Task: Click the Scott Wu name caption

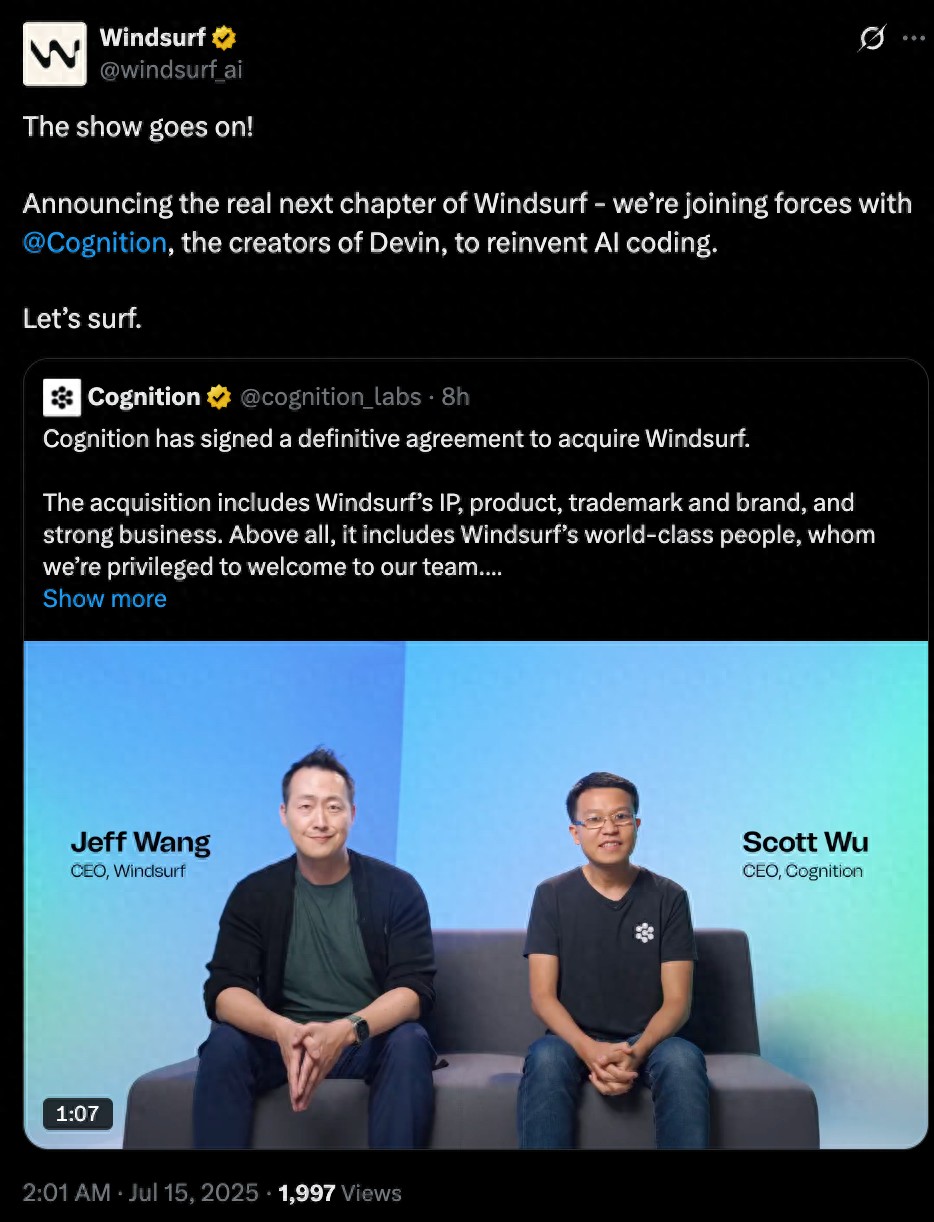Action: pyautogui.click(x=805, y=842)
